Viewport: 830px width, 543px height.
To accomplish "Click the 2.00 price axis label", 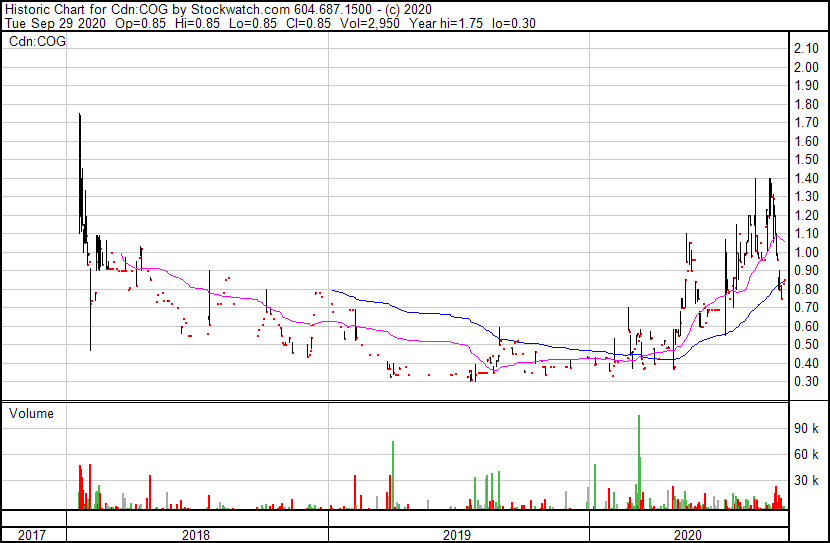I will 806,67.
